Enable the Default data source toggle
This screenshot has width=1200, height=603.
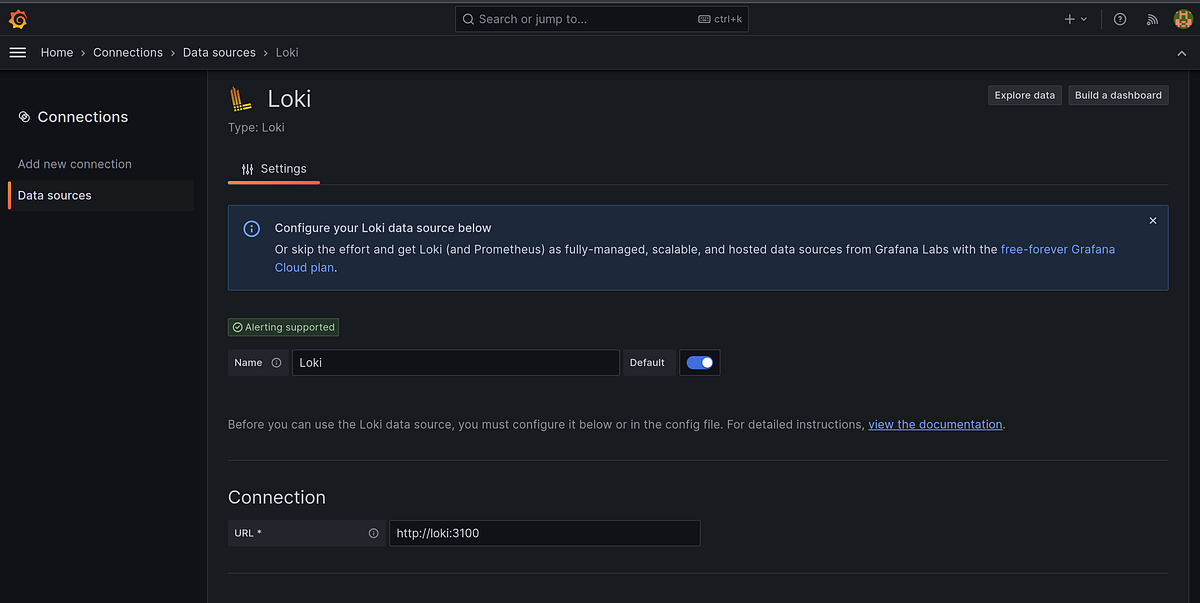[x=699, y=362]
